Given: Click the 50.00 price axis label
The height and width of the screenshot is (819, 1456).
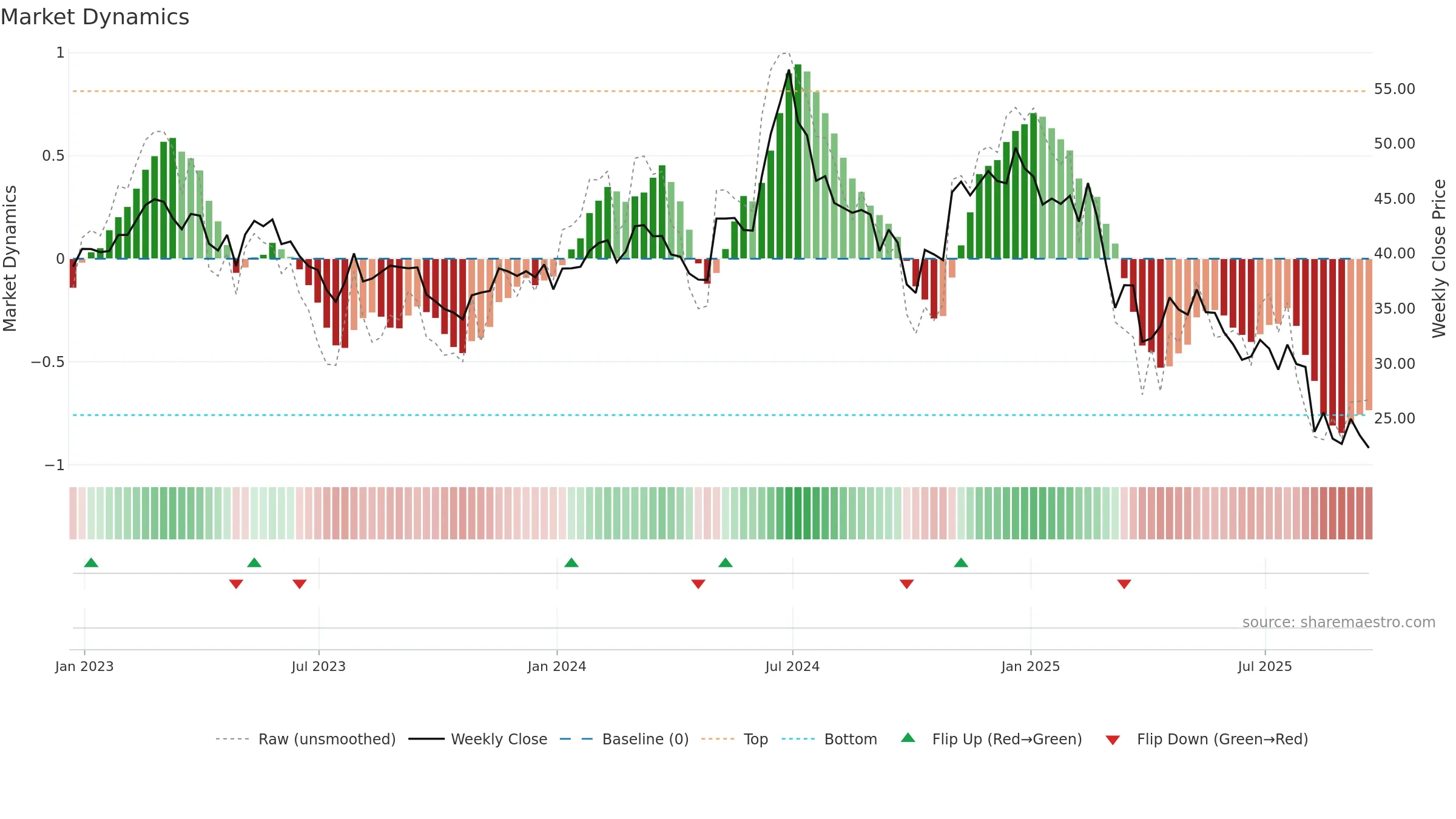Looking at the screenshot, I should point(1395,144).
